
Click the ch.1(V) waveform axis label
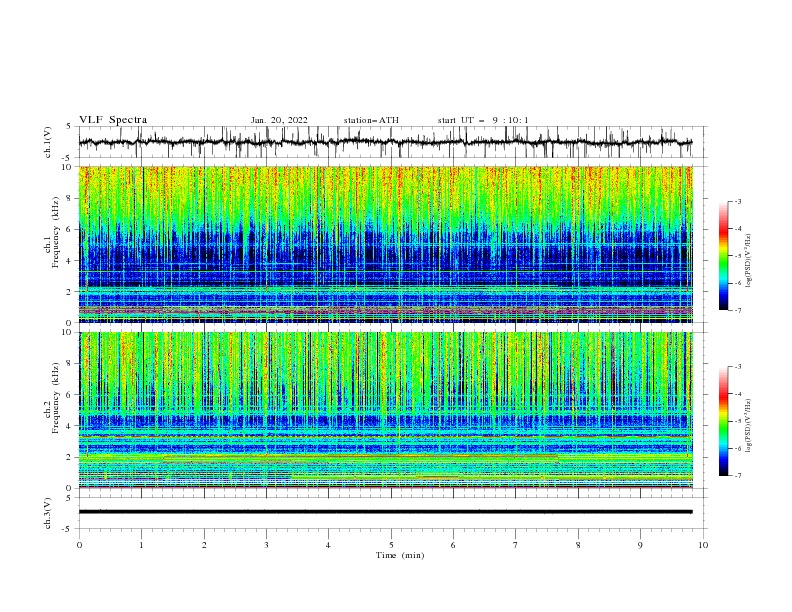(48, 142)
